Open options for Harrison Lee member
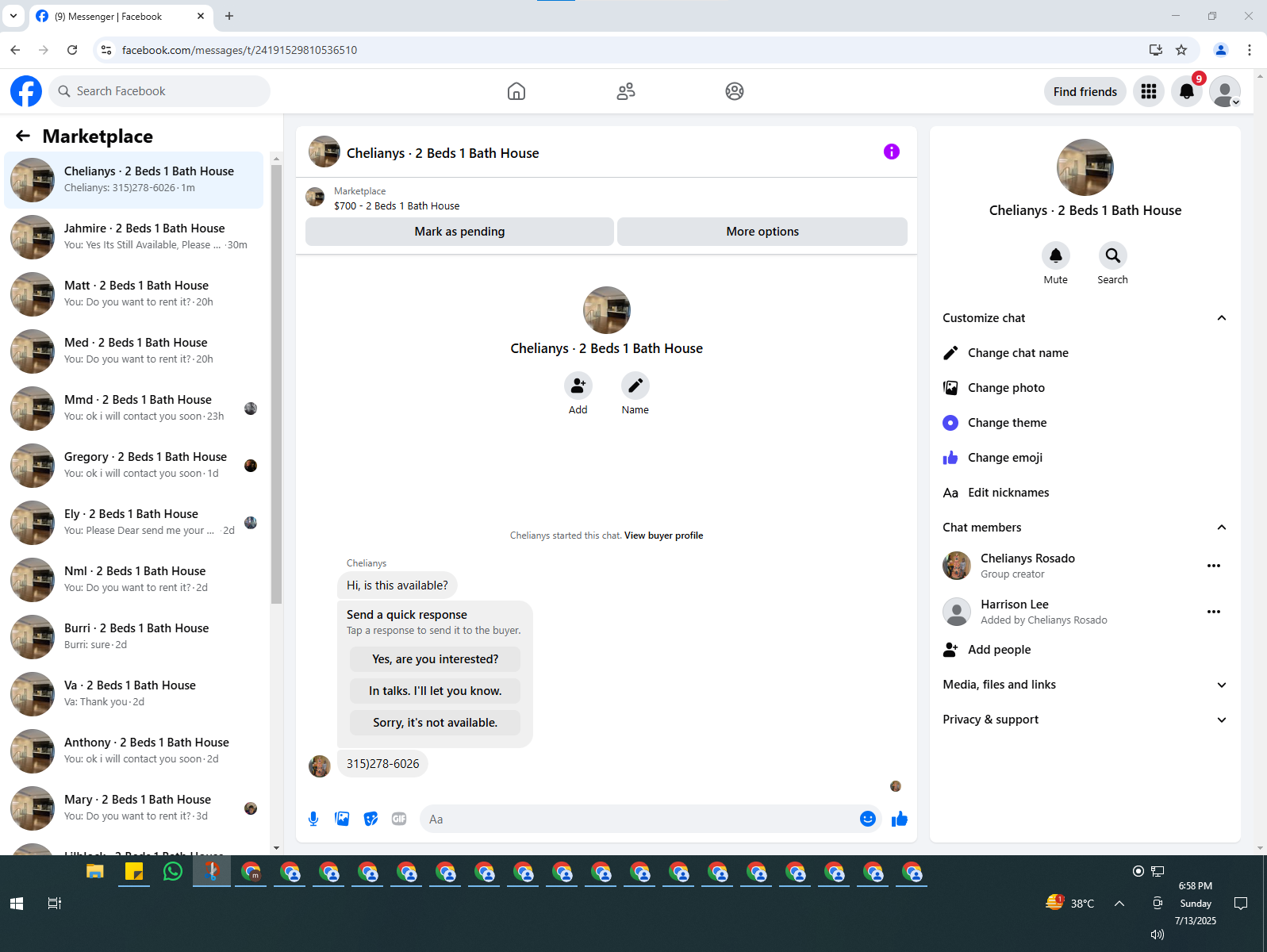This screenshot has height=952, width=1267. 1214,612
